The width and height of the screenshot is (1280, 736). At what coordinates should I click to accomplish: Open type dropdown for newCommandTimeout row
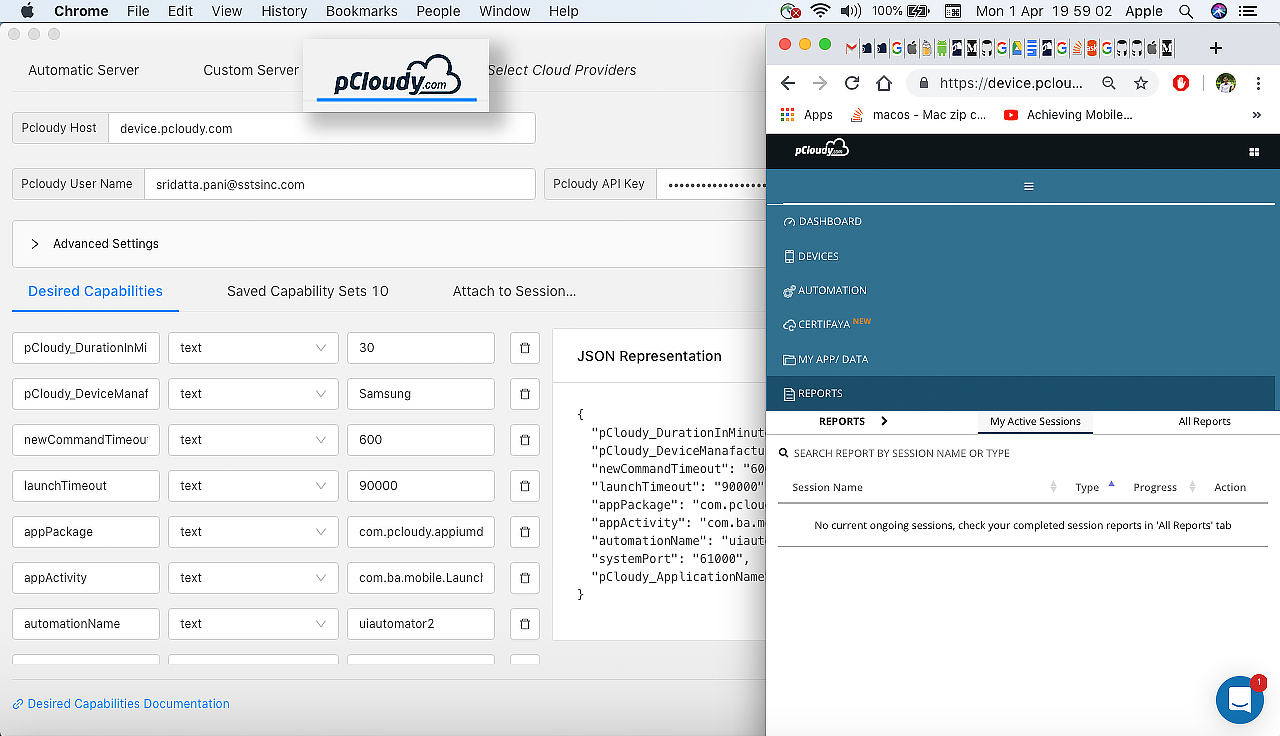[252, 440]
